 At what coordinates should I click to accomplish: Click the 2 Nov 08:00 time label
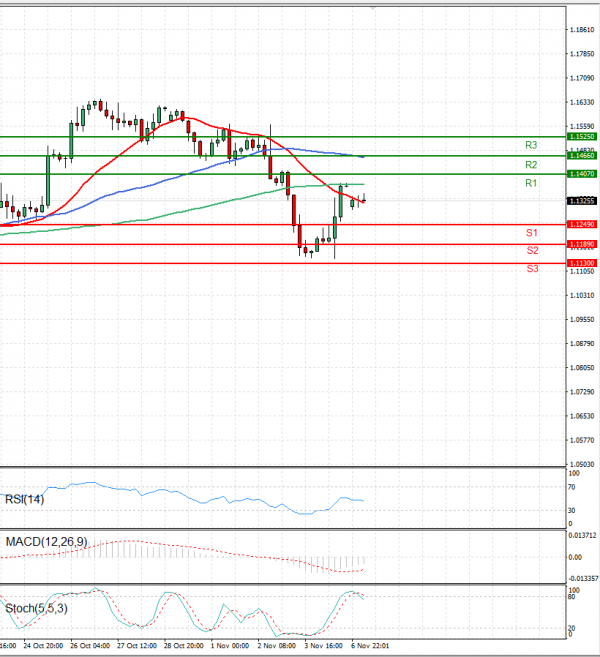(277, 646)
